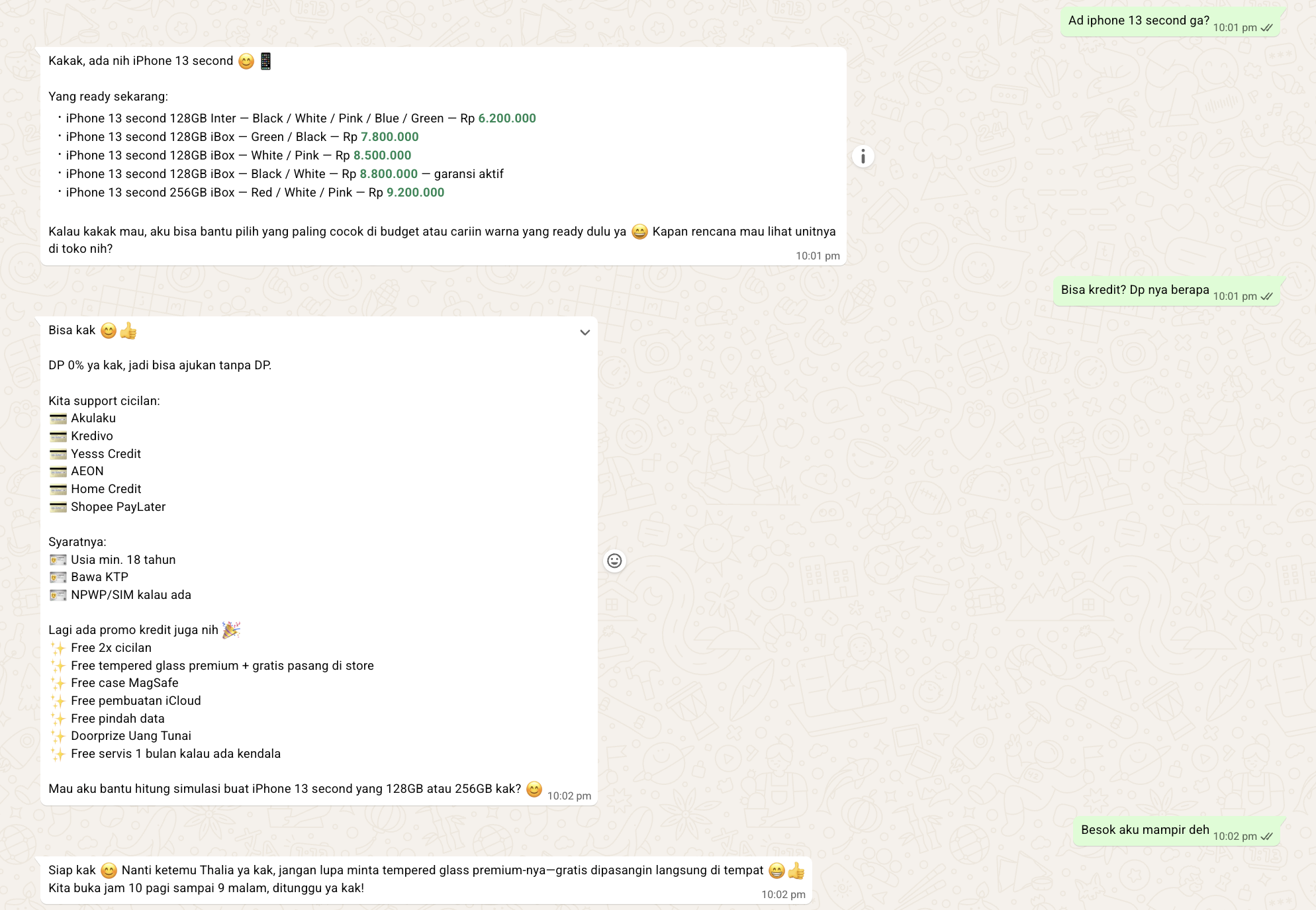Click 'Yang ready sekarang:' heading text
Screen dimensions: 1316x910
click(108, 97)
